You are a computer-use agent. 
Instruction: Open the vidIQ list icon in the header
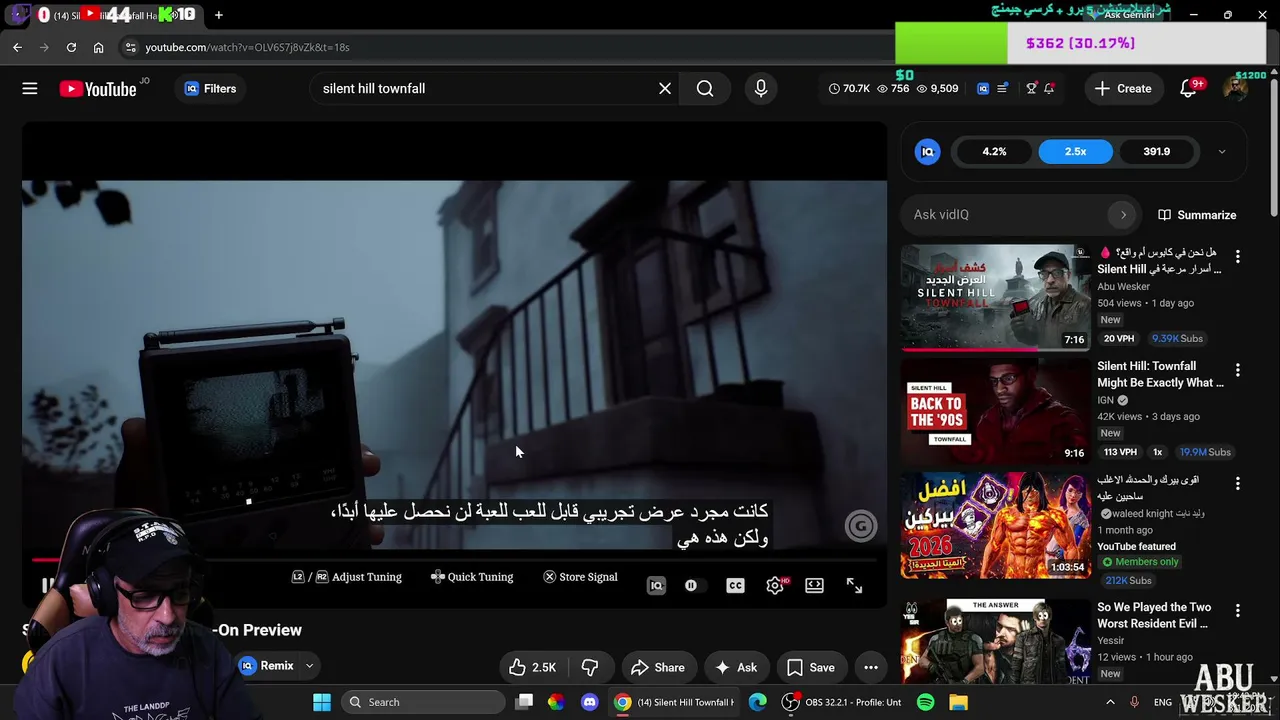(x=1002, y=89)
